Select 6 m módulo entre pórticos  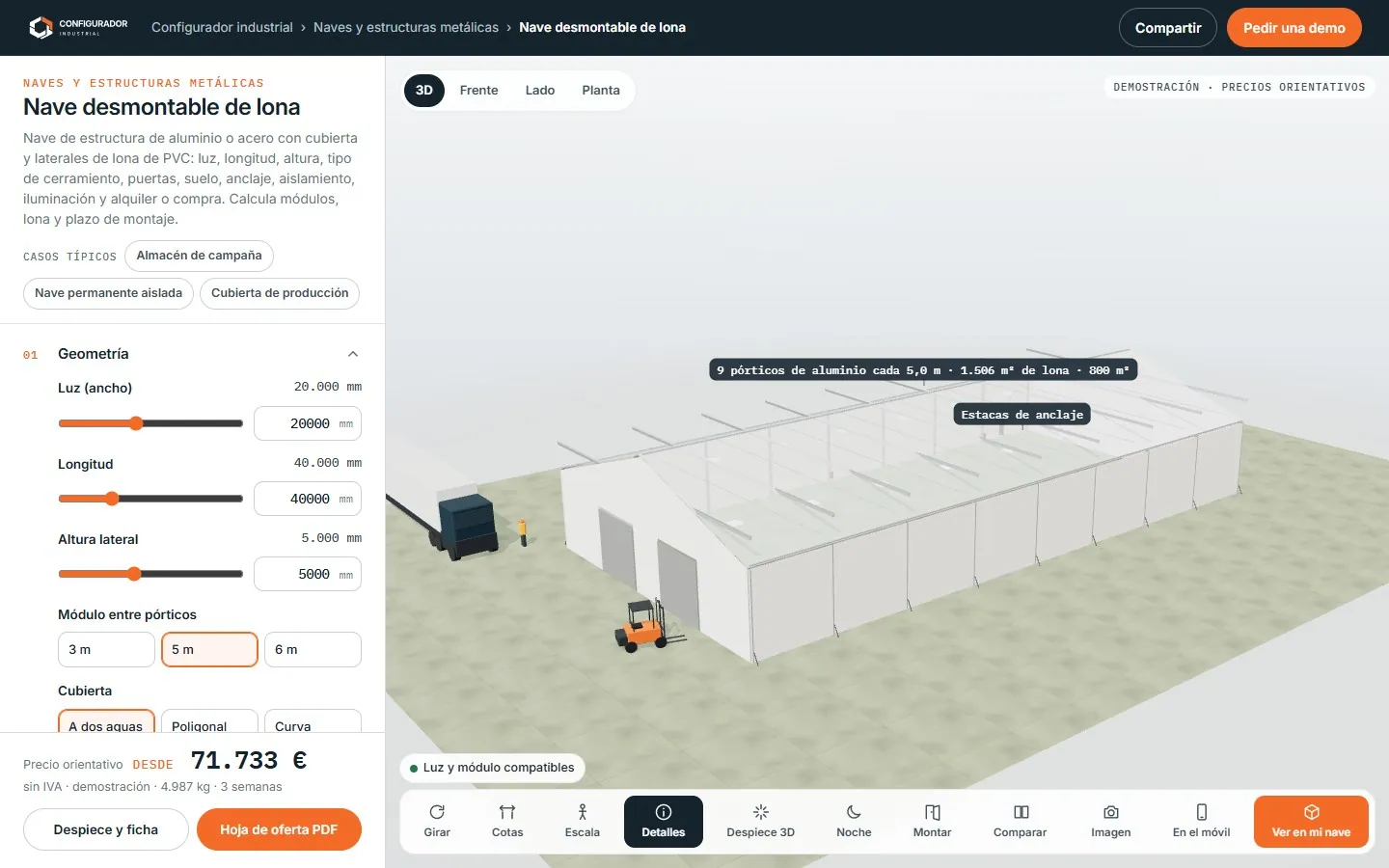313,649
